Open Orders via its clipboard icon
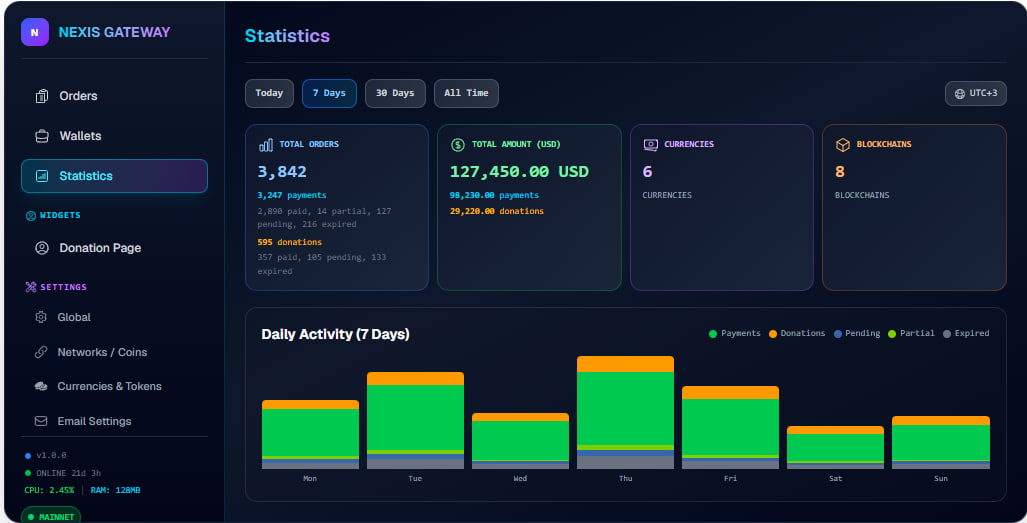 (42, 96)
